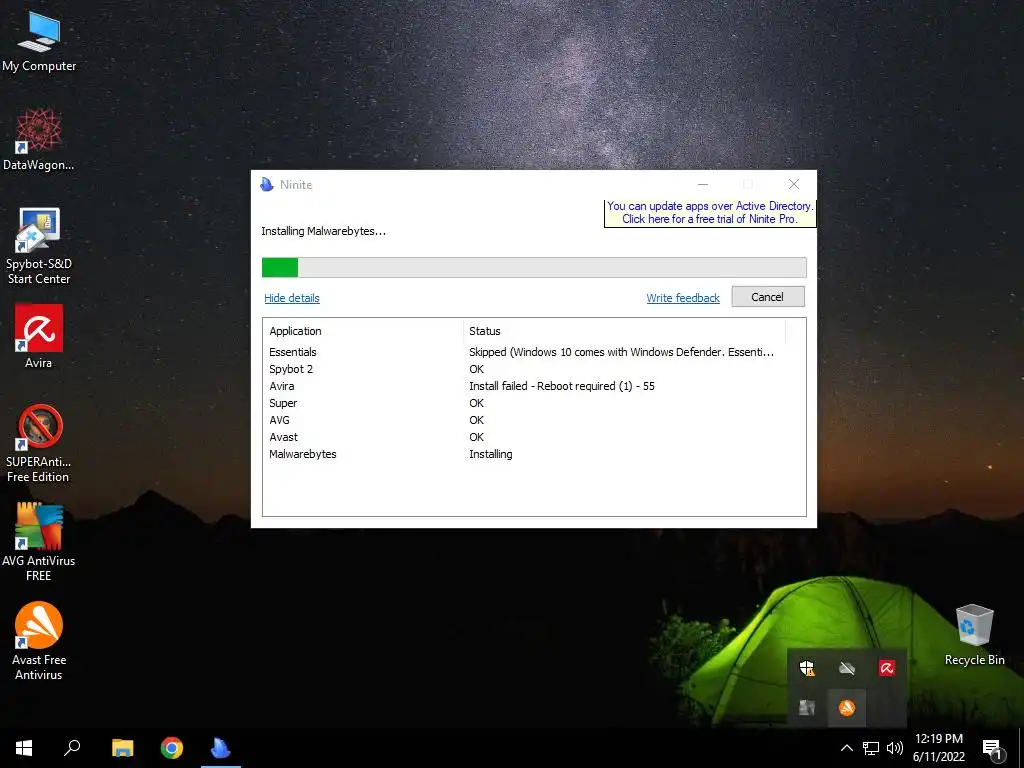Select the Recycle Bin icon

[974, 635]
